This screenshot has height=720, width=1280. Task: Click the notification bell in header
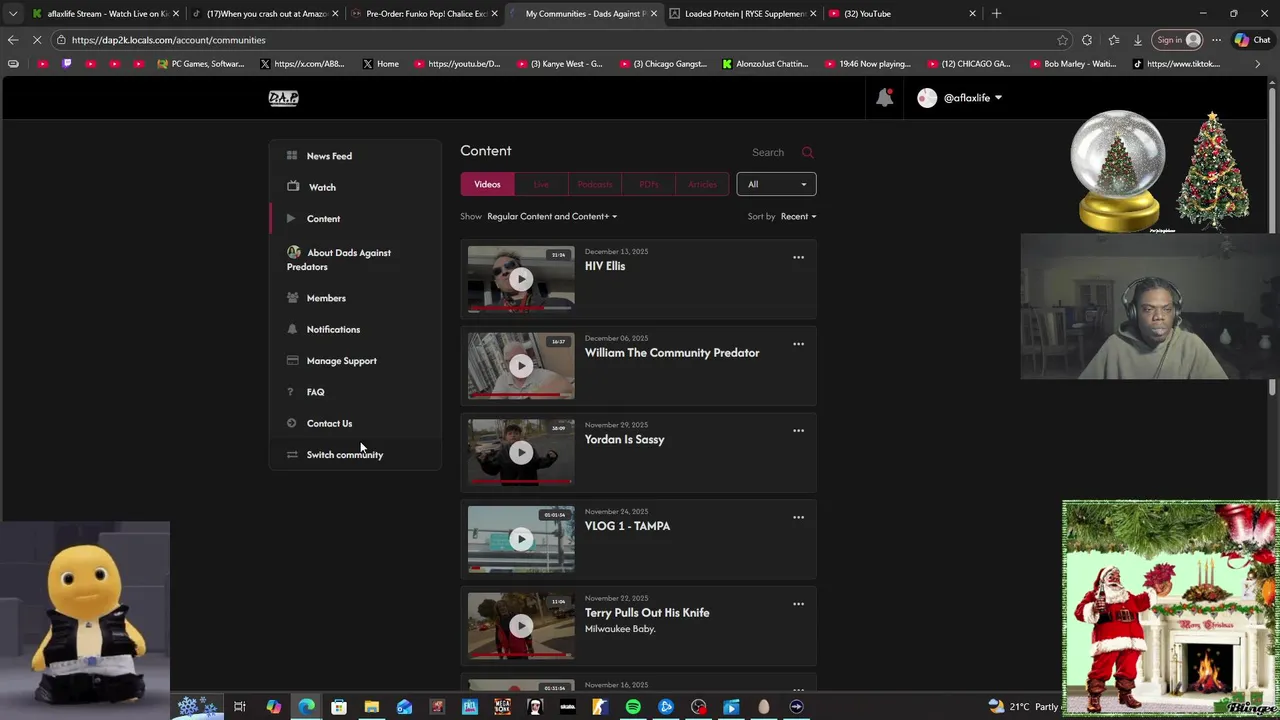884,97
